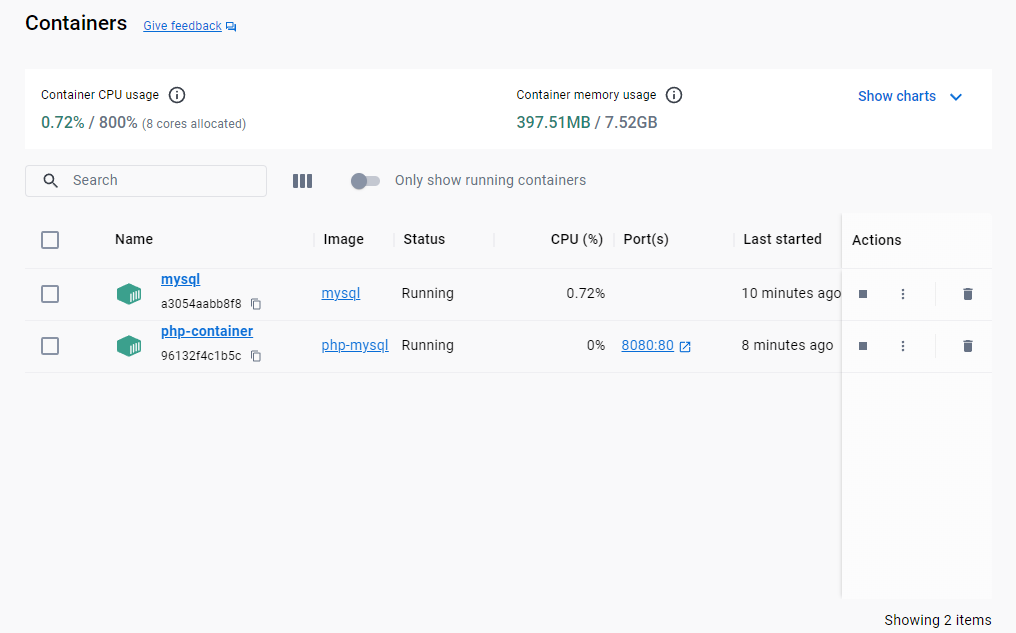The height and width of the screenshot is (633, 1016).
Task: Click the container Search field
Action: [x=146, y=181]
